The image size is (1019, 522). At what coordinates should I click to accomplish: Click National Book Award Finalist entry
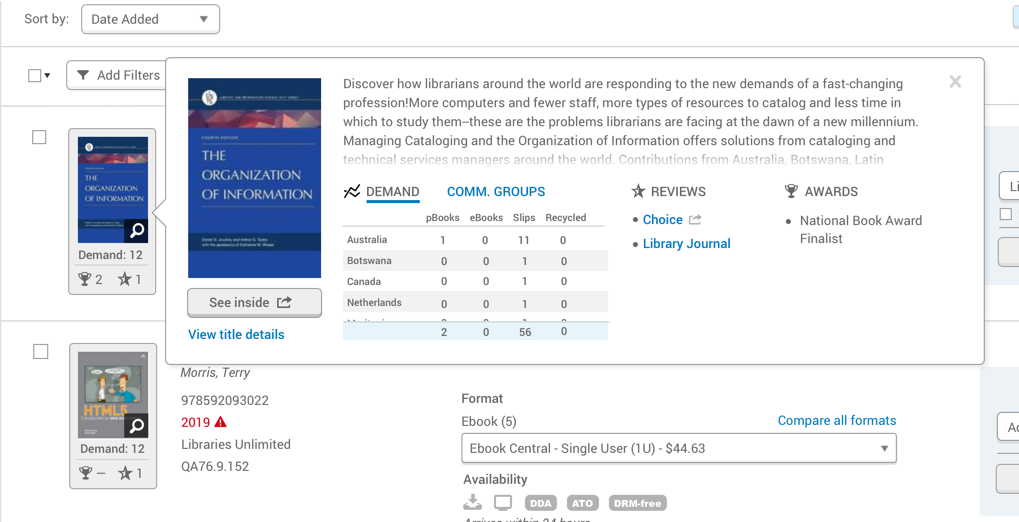click(860, 229)
